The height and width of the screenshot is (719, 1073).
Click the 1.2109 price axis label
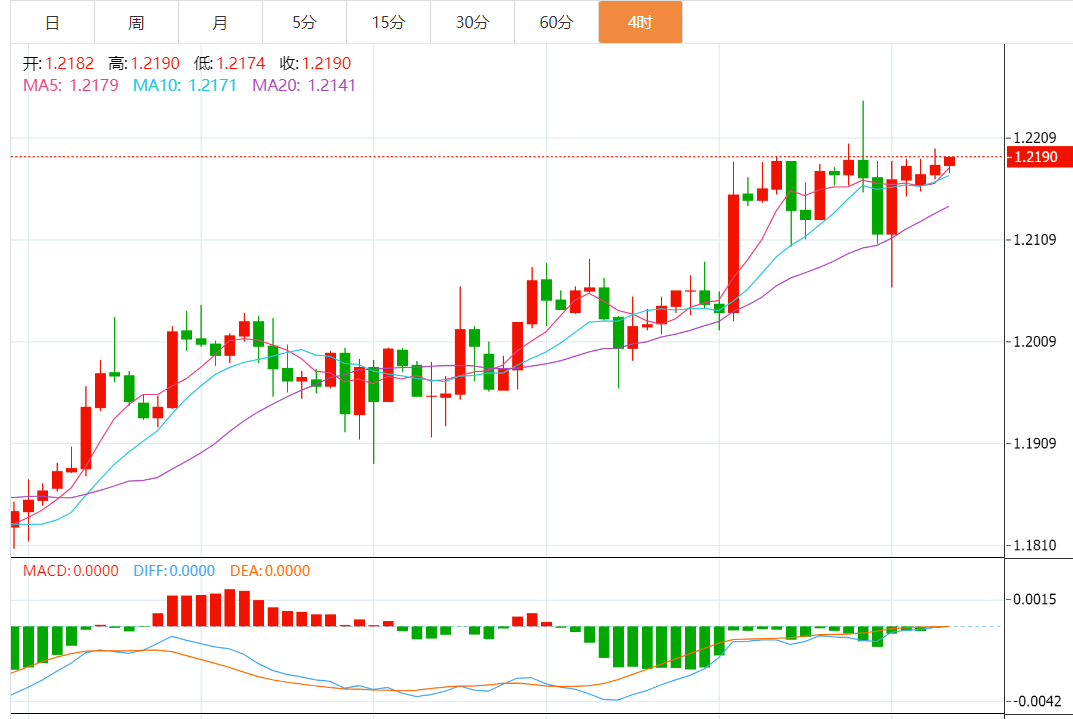[1035, 239]
